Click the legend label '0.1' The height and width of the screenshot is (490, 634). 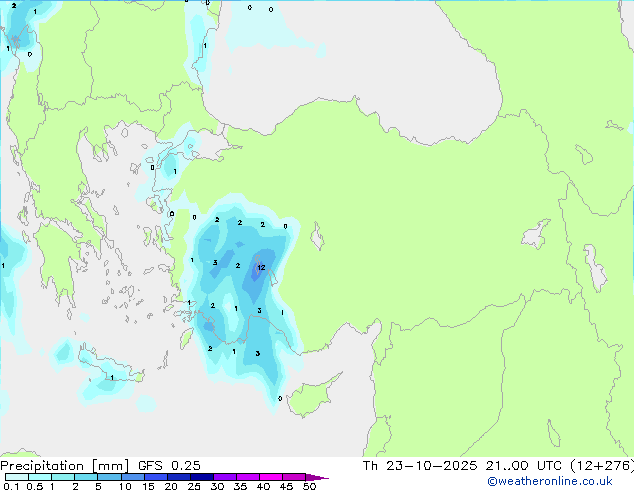pos(11,486)
